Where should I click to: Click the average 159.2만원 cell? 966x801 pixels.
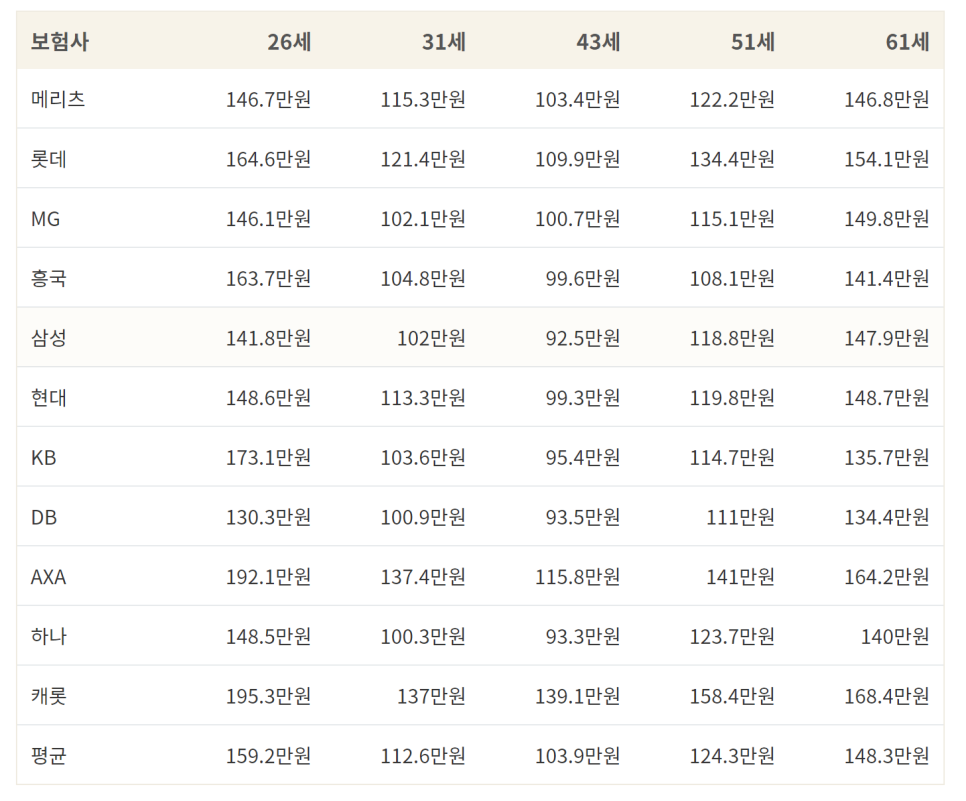coord(268,756)
